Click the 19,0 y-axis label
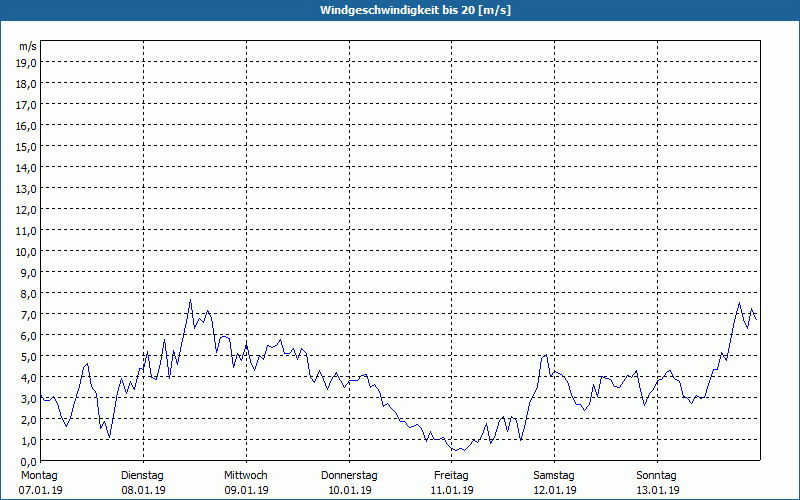This screenshot has width=800, height=500. 27,63
